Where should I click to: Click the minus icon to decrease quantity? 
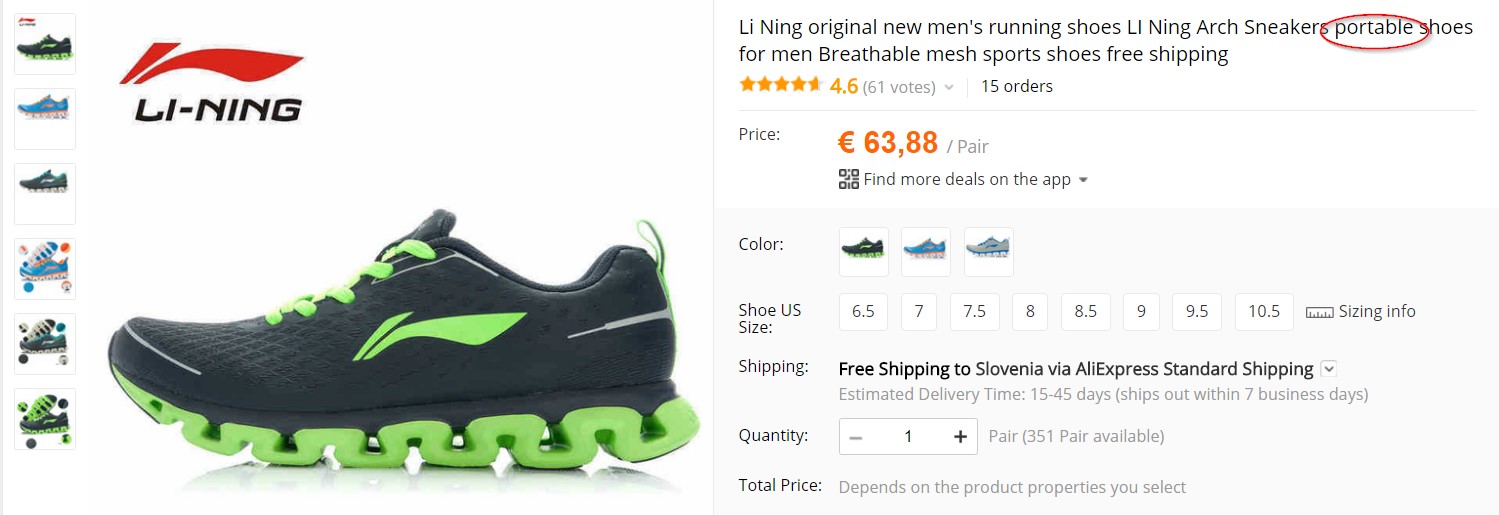tap(856, 436)
